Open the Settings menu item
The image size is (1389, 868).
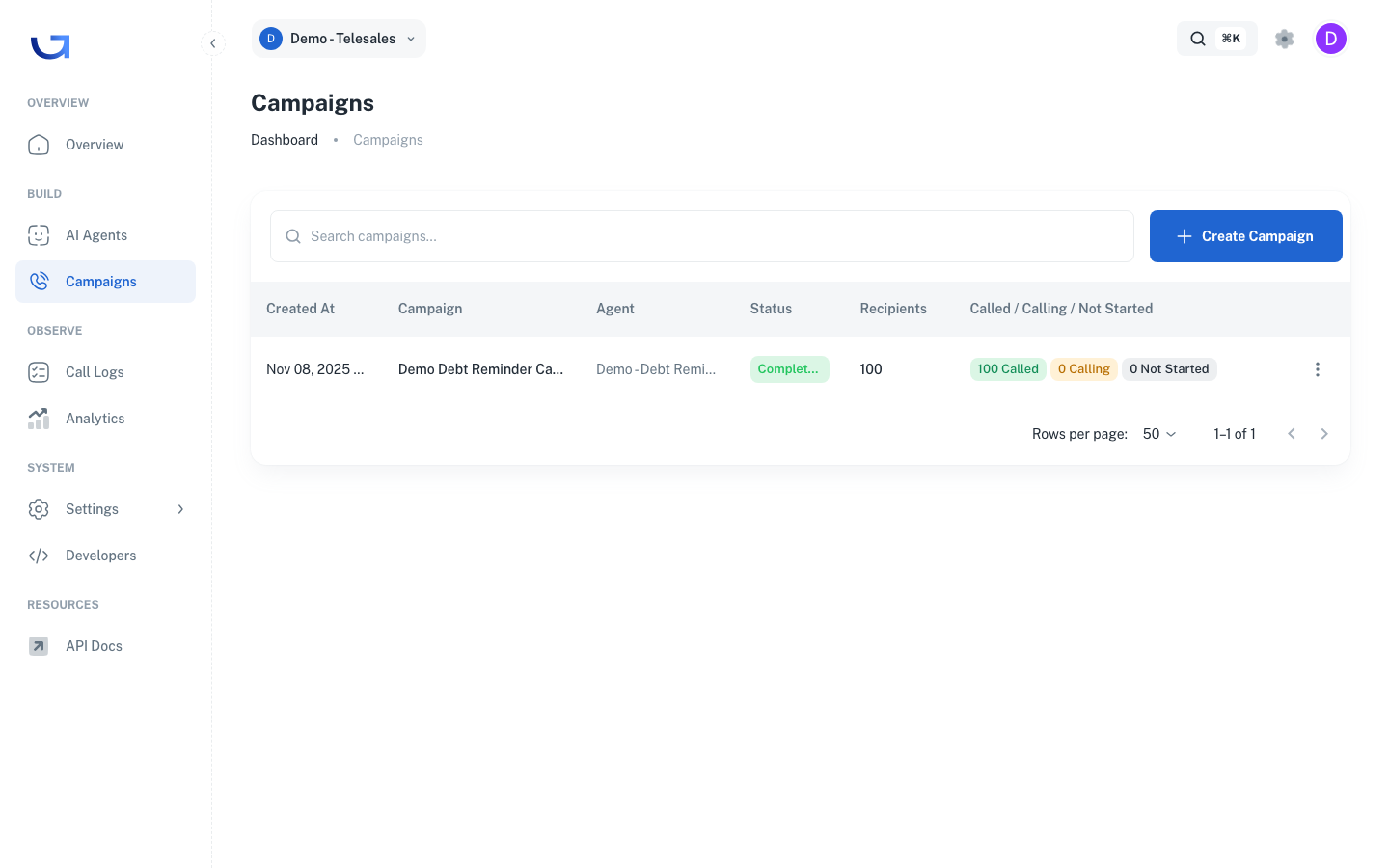click(x=106, y=509)
